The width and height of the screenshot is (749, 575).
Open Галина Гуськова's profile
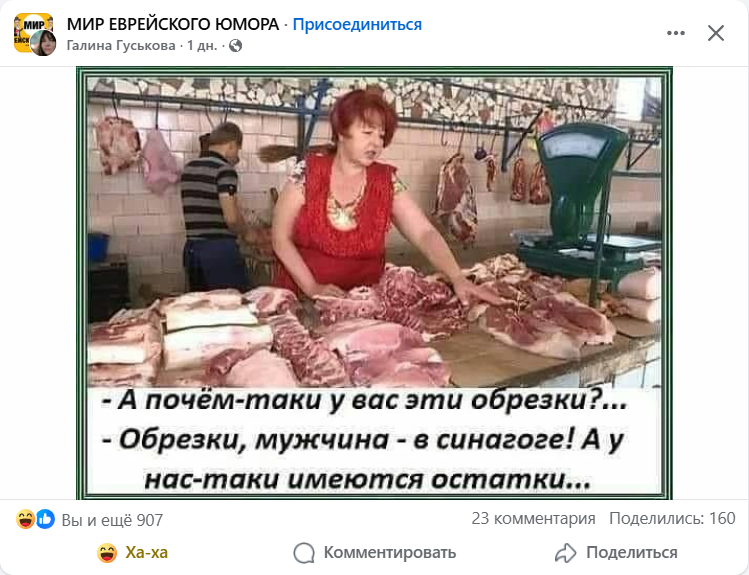pyautogui.click(x=121, y=45)
